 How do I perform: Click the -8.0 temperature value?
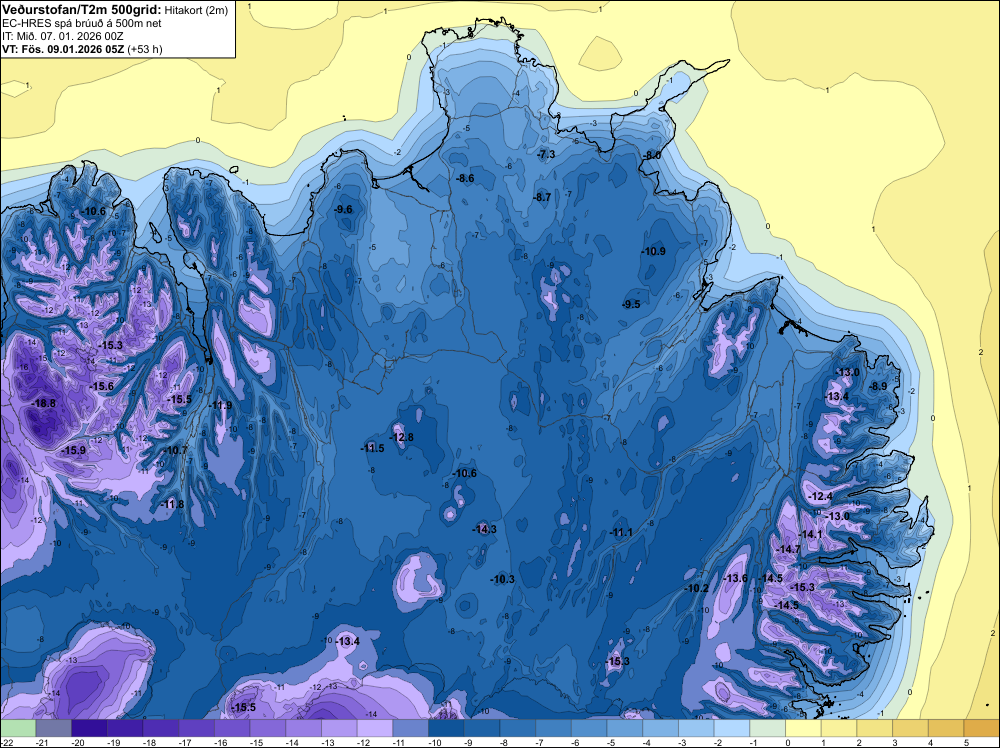[652, 156]
